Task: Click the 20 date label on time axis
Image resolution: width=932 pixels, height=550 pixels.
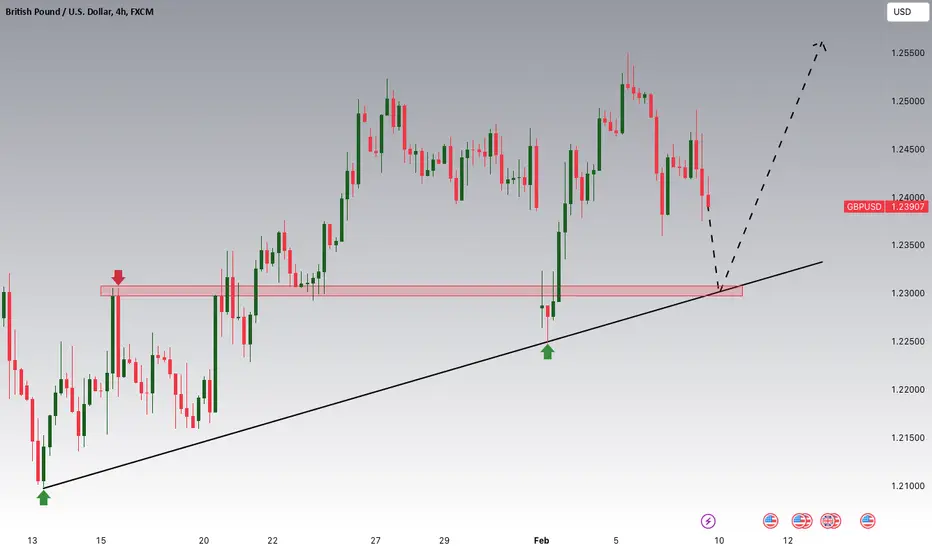Action: pos(204,540)
